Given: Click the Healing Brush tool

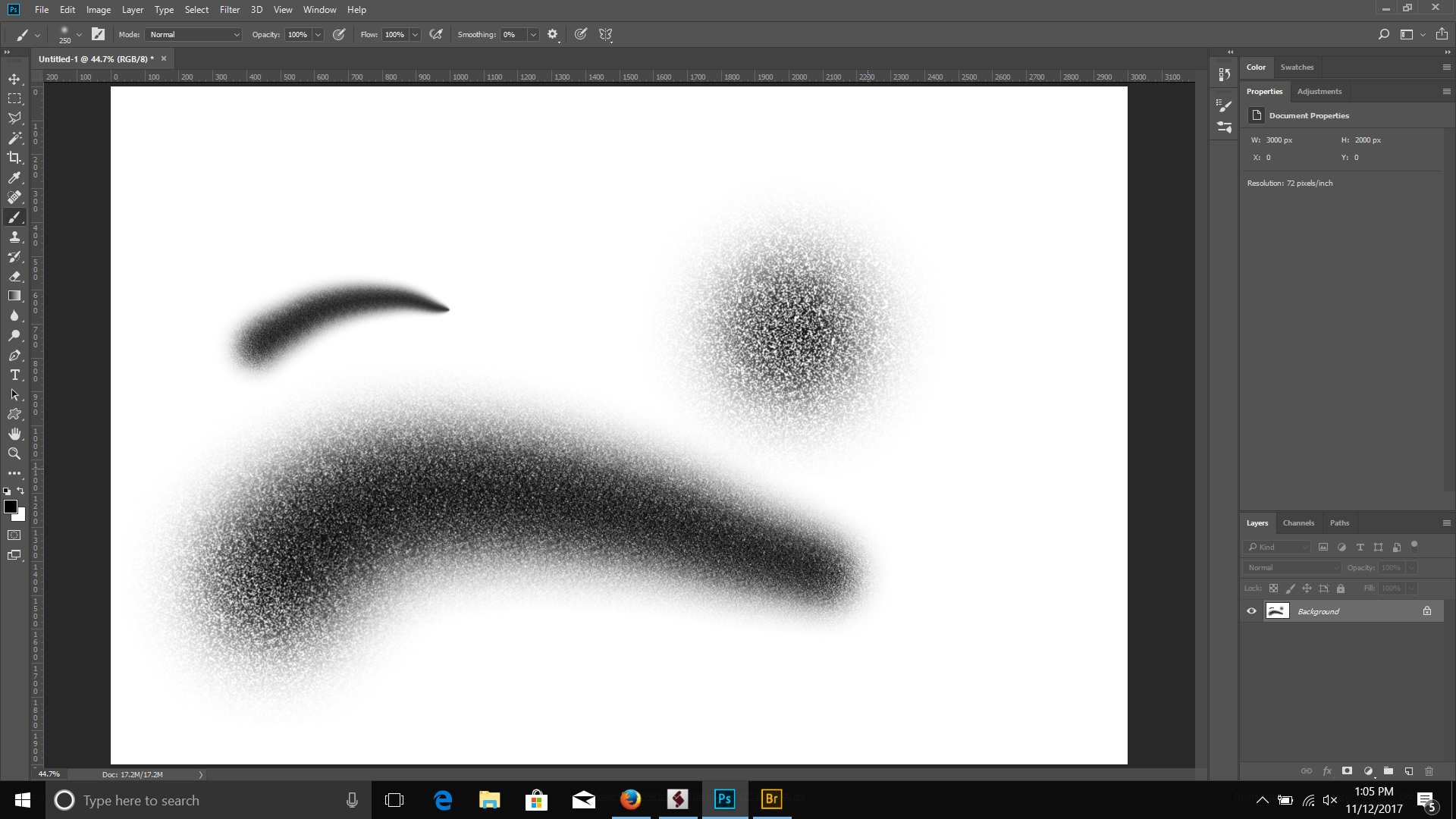Looking at the screenshot, I should [x=14, y=197].
